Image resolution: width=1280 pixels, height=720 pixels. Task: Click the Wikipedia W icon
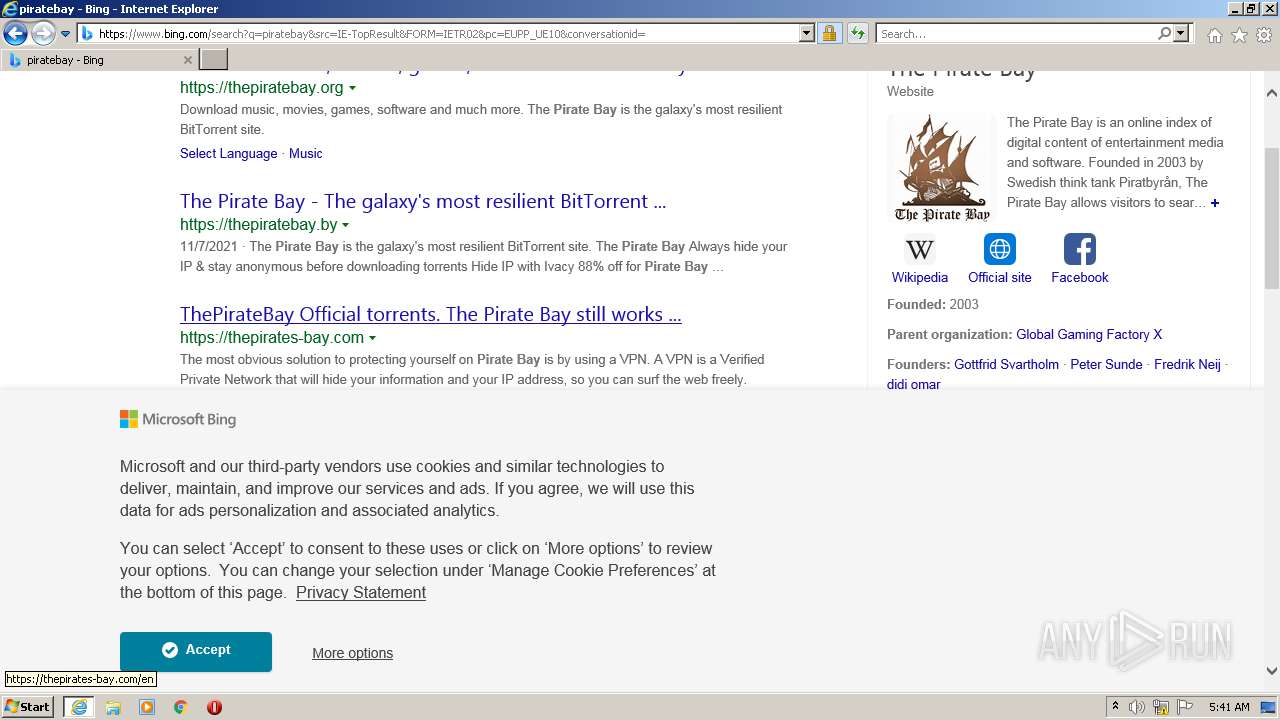click(920, 249)
